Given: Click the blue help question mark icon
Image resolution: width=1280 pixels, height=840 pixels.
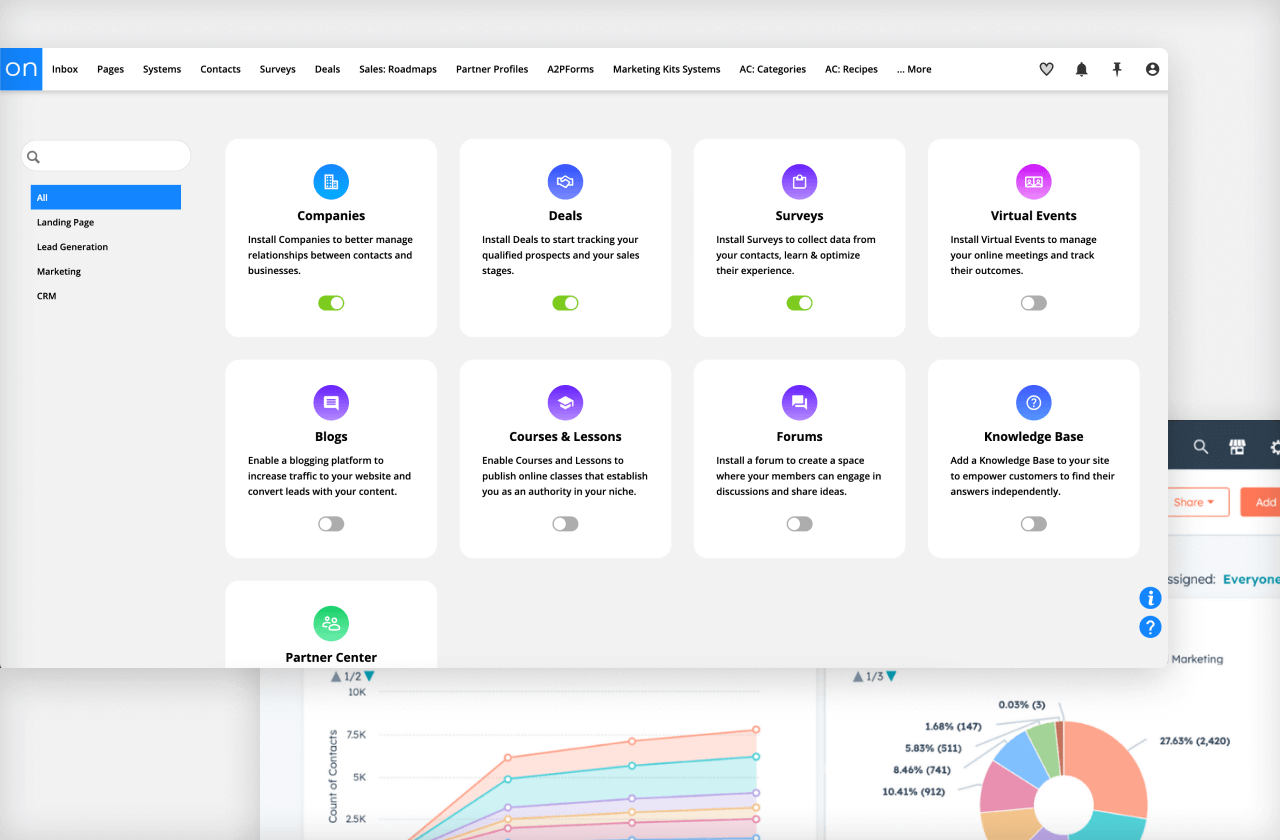Looking at the screenshot, I should click(x=1150, y=627).
